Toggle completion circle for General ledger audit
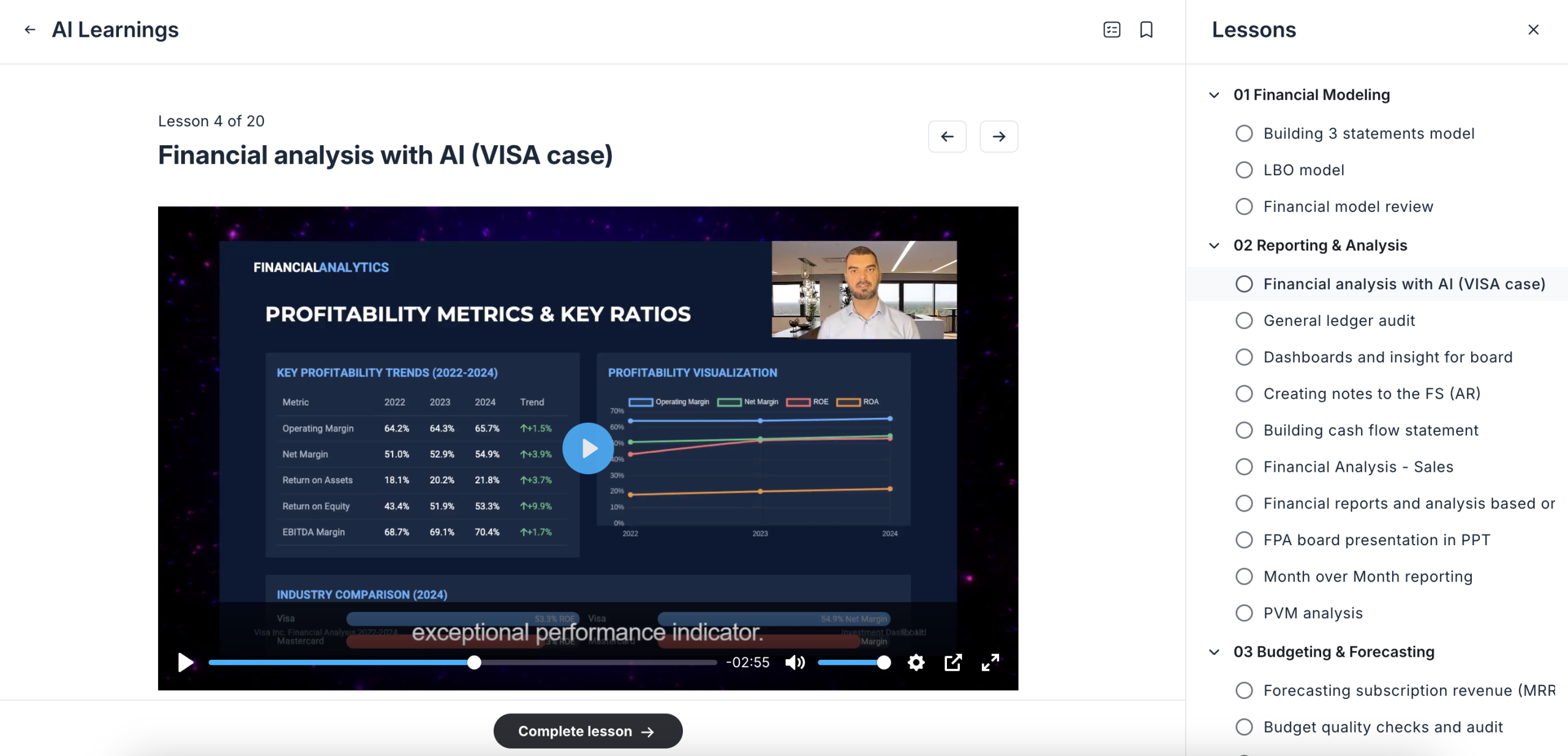1568x756 pixels. click(1244, 320)
